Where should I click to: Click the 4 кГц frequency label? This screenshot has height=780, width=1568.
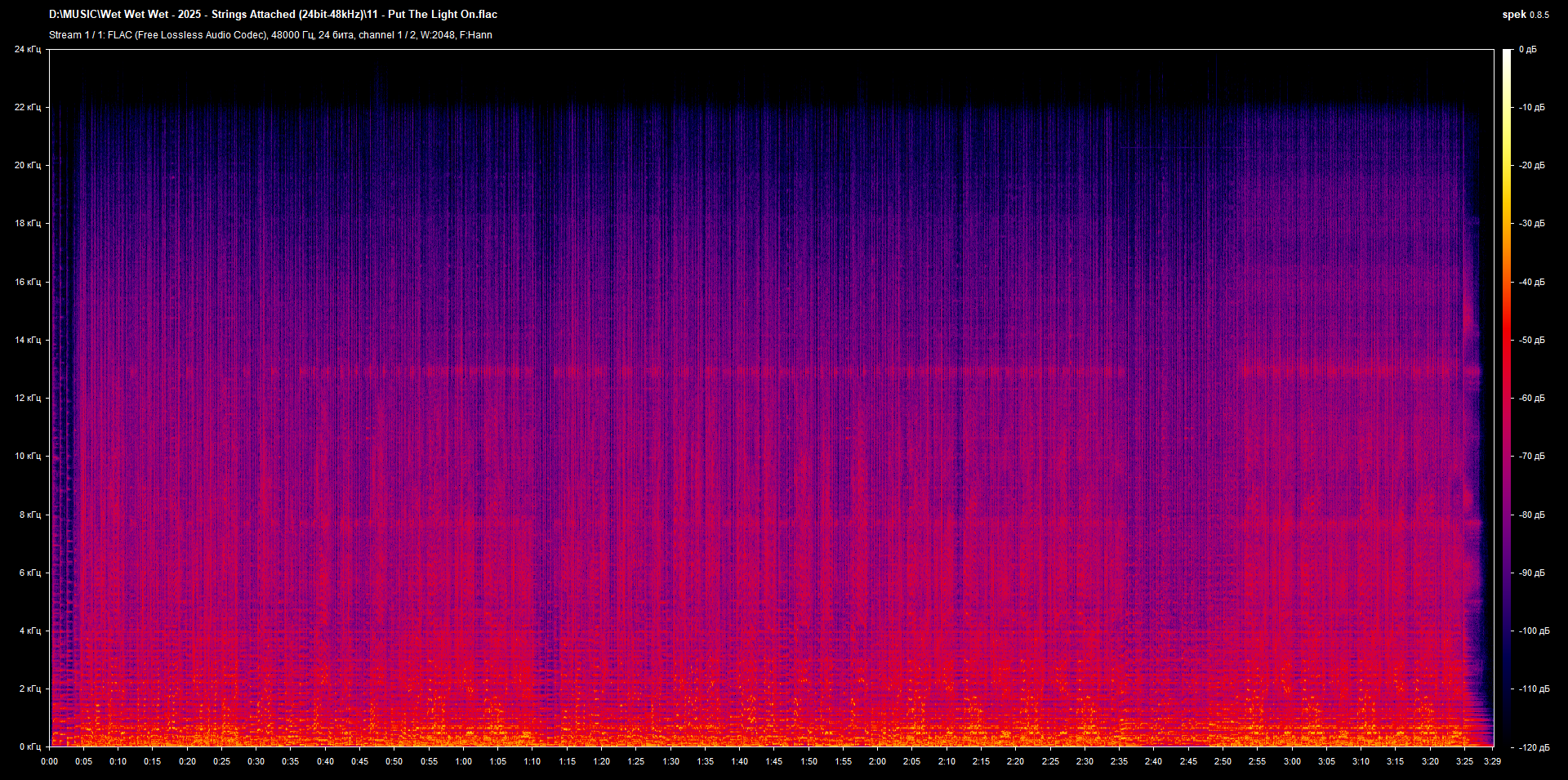click(x=30, y=631)
